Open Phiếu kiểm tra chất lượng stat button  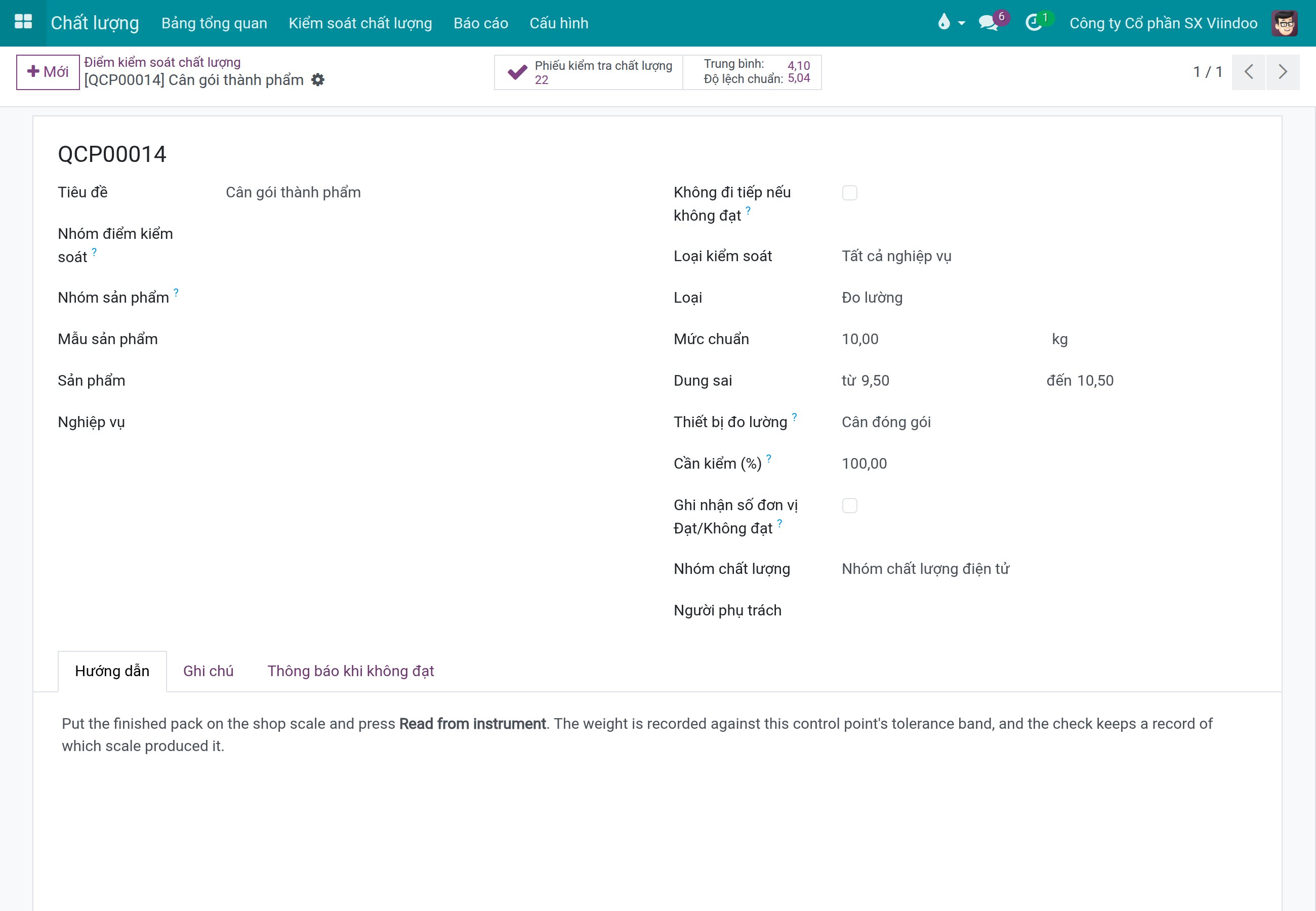[588, 72]
